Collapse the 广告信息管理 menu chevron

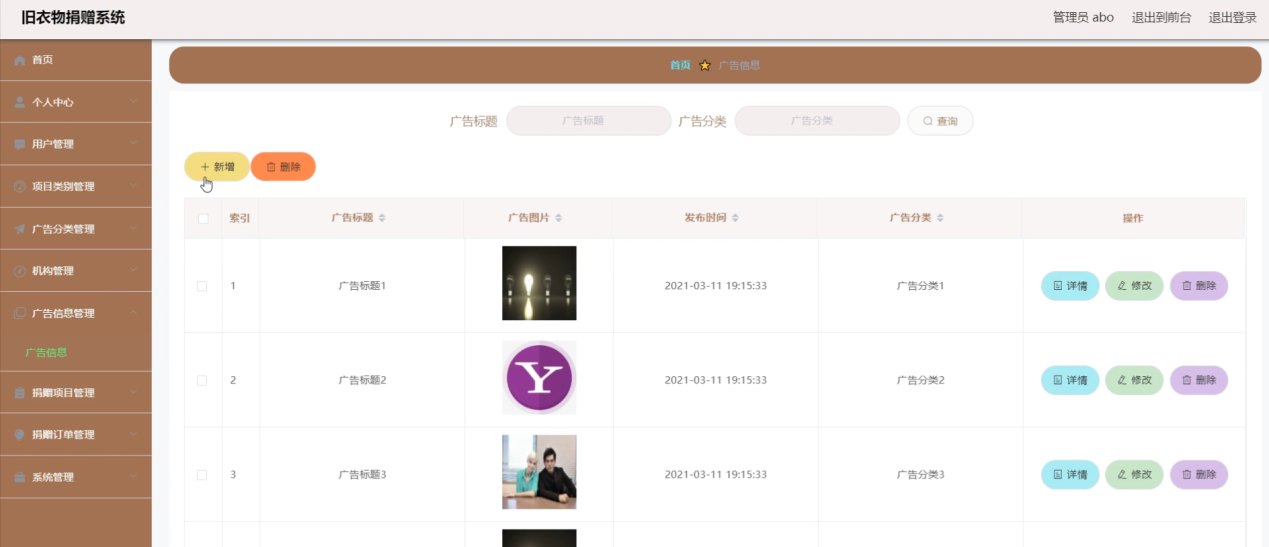click(x=133, y=313)
